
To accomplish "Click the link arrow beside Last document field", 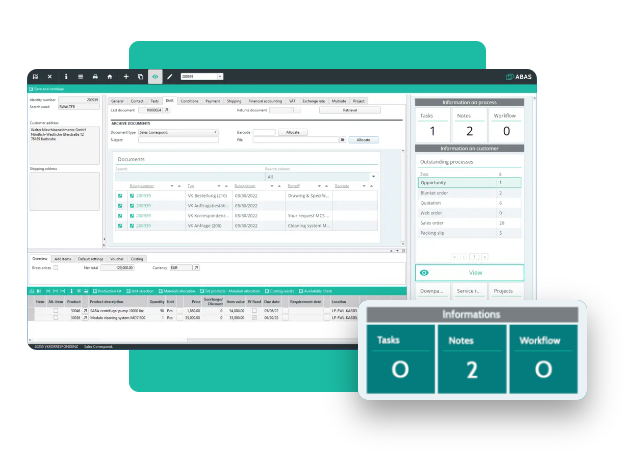I will point(166,110).
